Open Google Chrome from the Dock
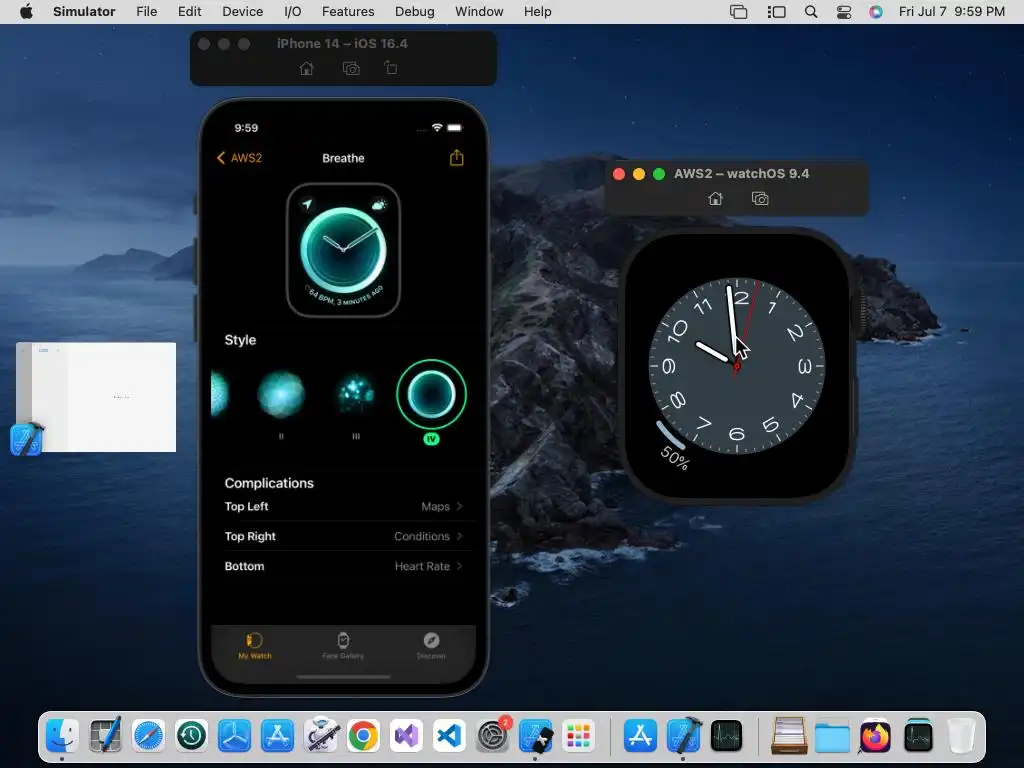This screenshot has width=1024, height=768. [363, 737]
